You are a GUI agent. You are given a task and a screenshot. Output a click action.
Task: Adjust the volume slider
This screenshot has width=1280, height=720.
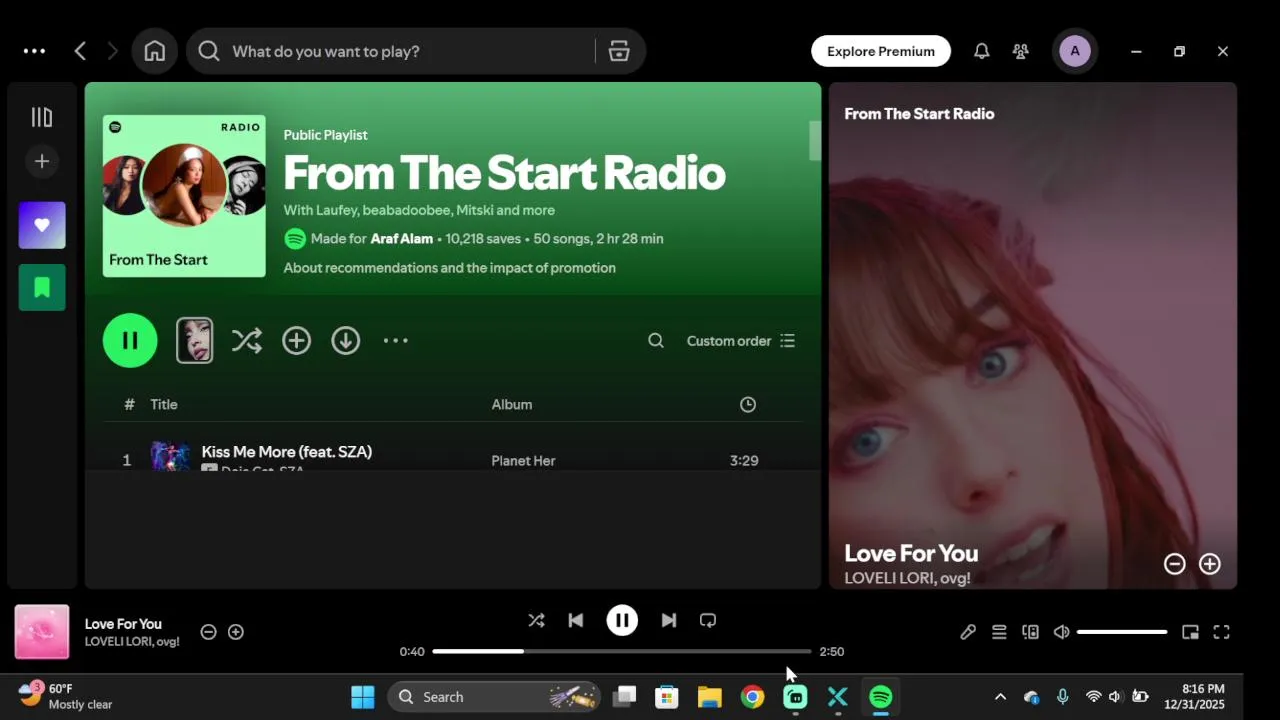click(x=1122, y=632)
